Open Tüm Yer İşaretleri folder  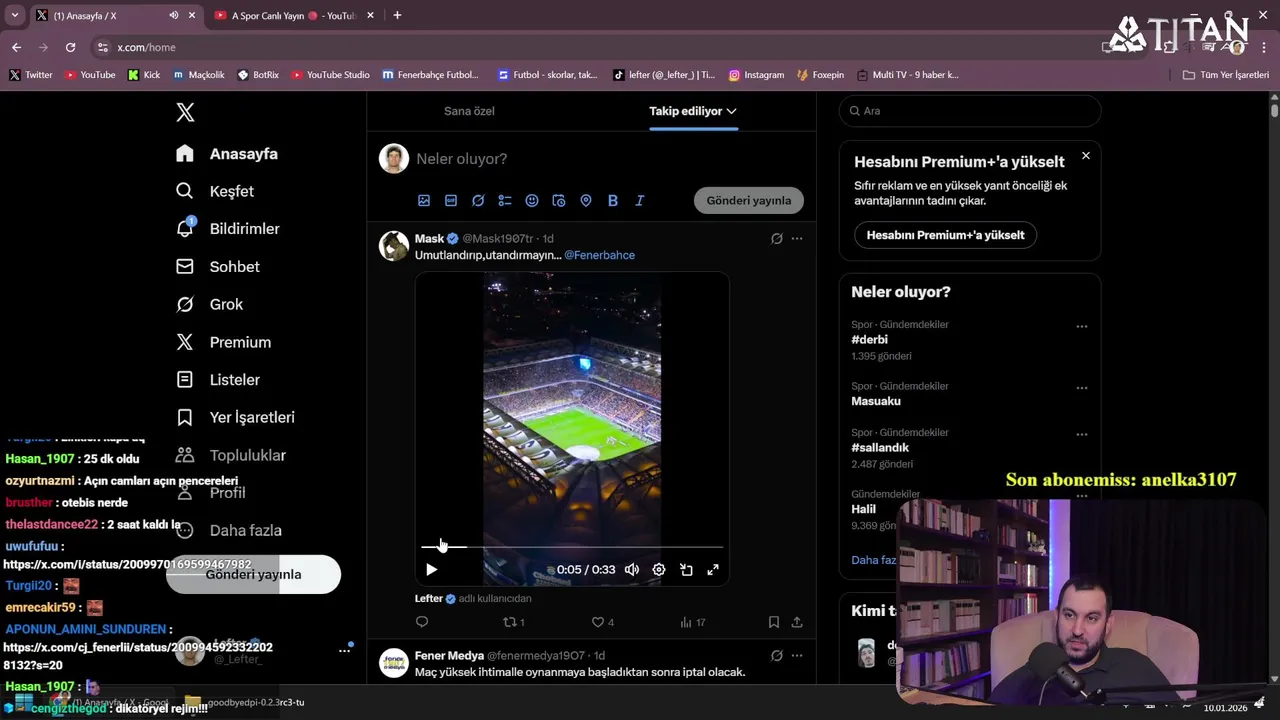pos(1225,75)
